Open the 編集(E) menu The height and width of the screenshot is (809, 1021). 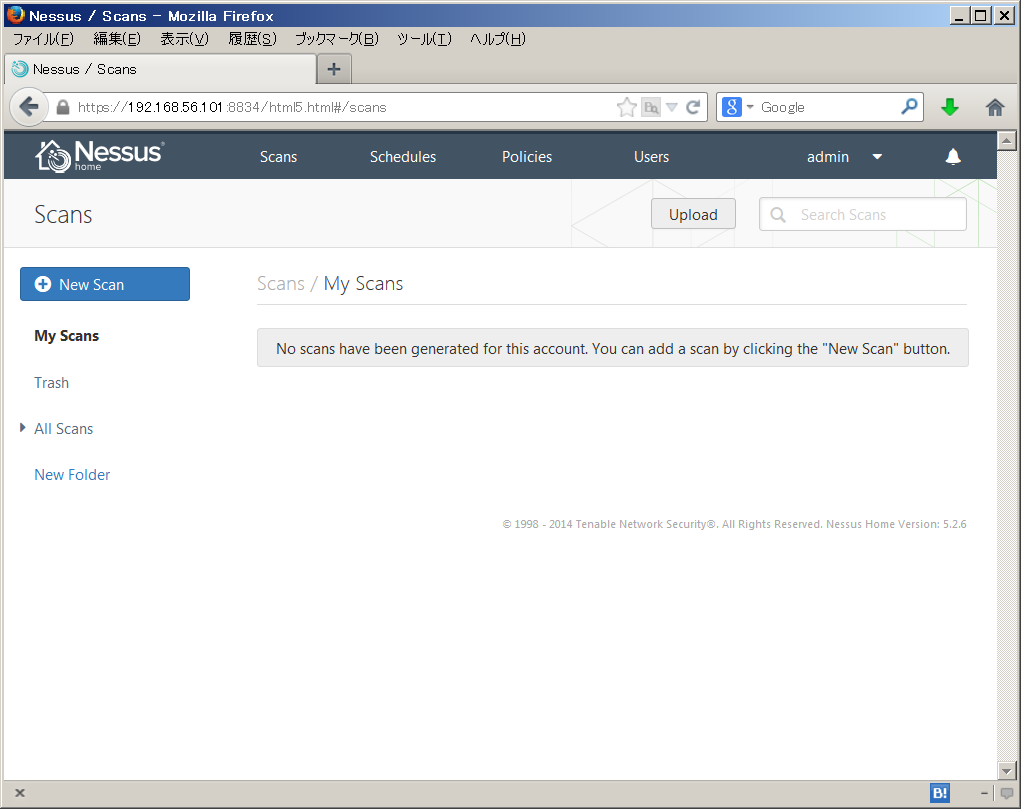click(x=117, y=39)
